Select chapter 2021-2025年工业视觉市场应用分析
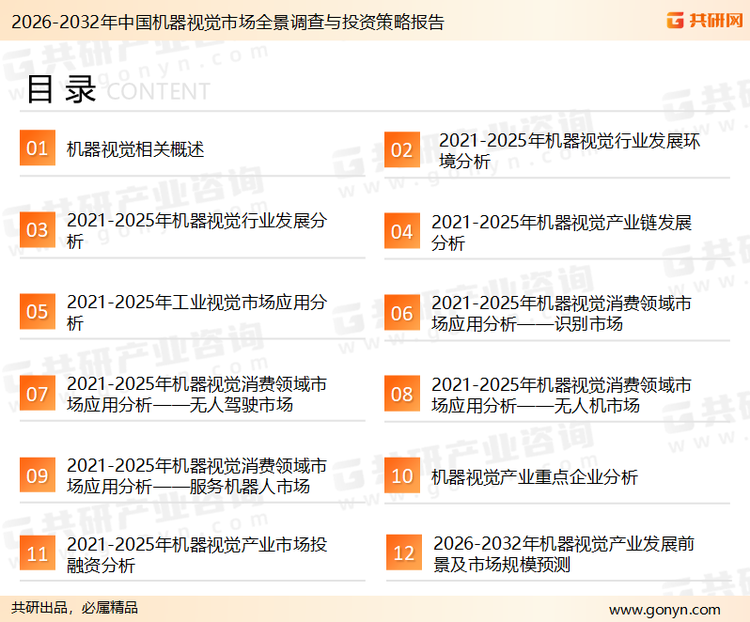 197,312
